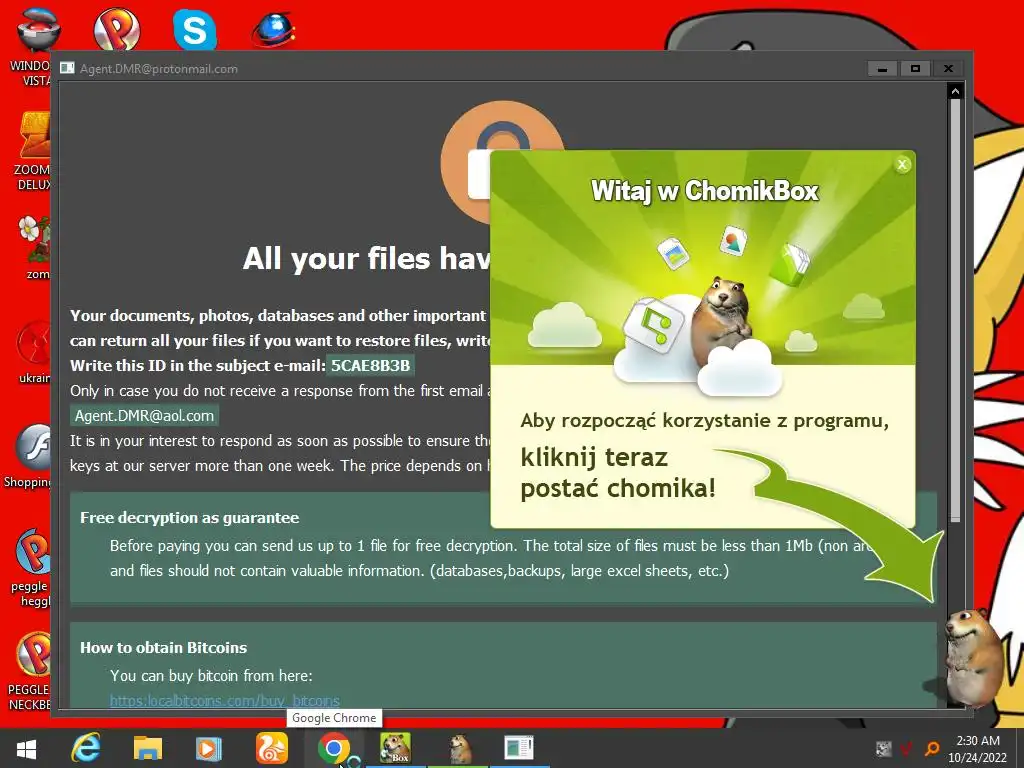Click the Agent.DMR@aol.com email address
The height and width of the screenshot is (768, 1024).
[144, 416]
